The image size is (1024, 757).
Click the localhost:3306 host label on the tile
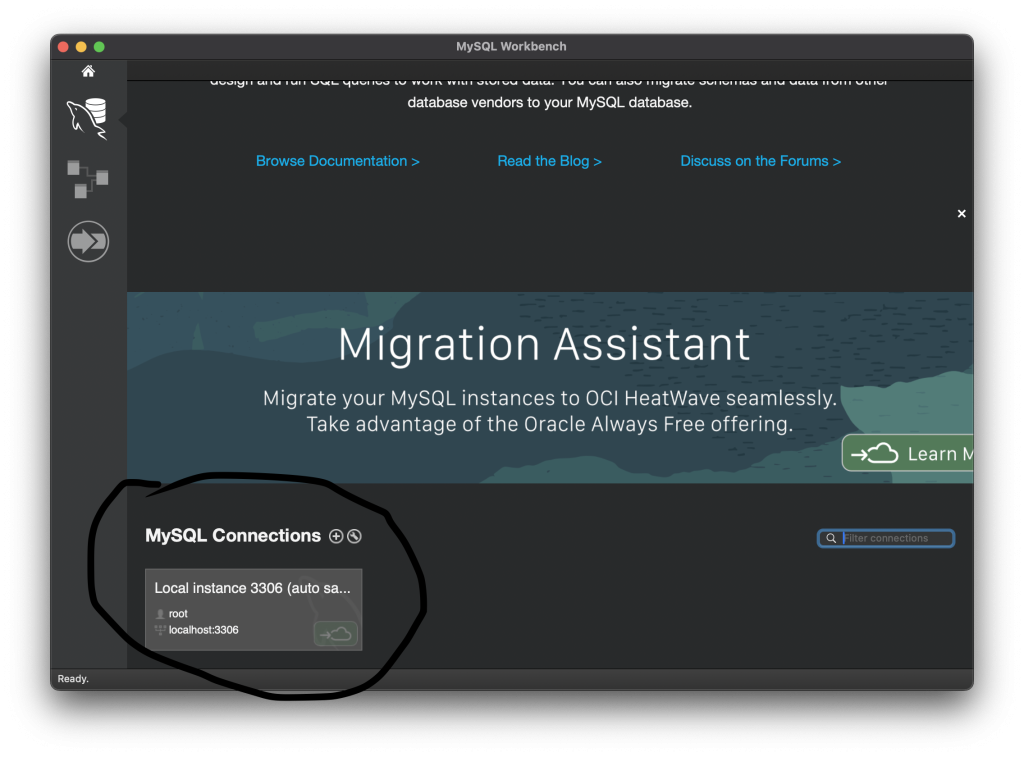203,630
